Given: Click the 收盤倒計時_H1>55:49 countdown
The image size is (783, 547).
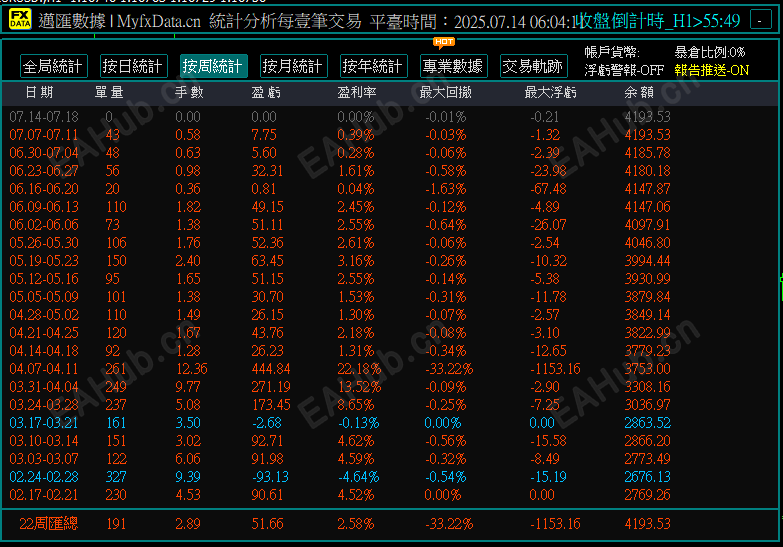Looking at the screenshot, I should click(659, 21).
